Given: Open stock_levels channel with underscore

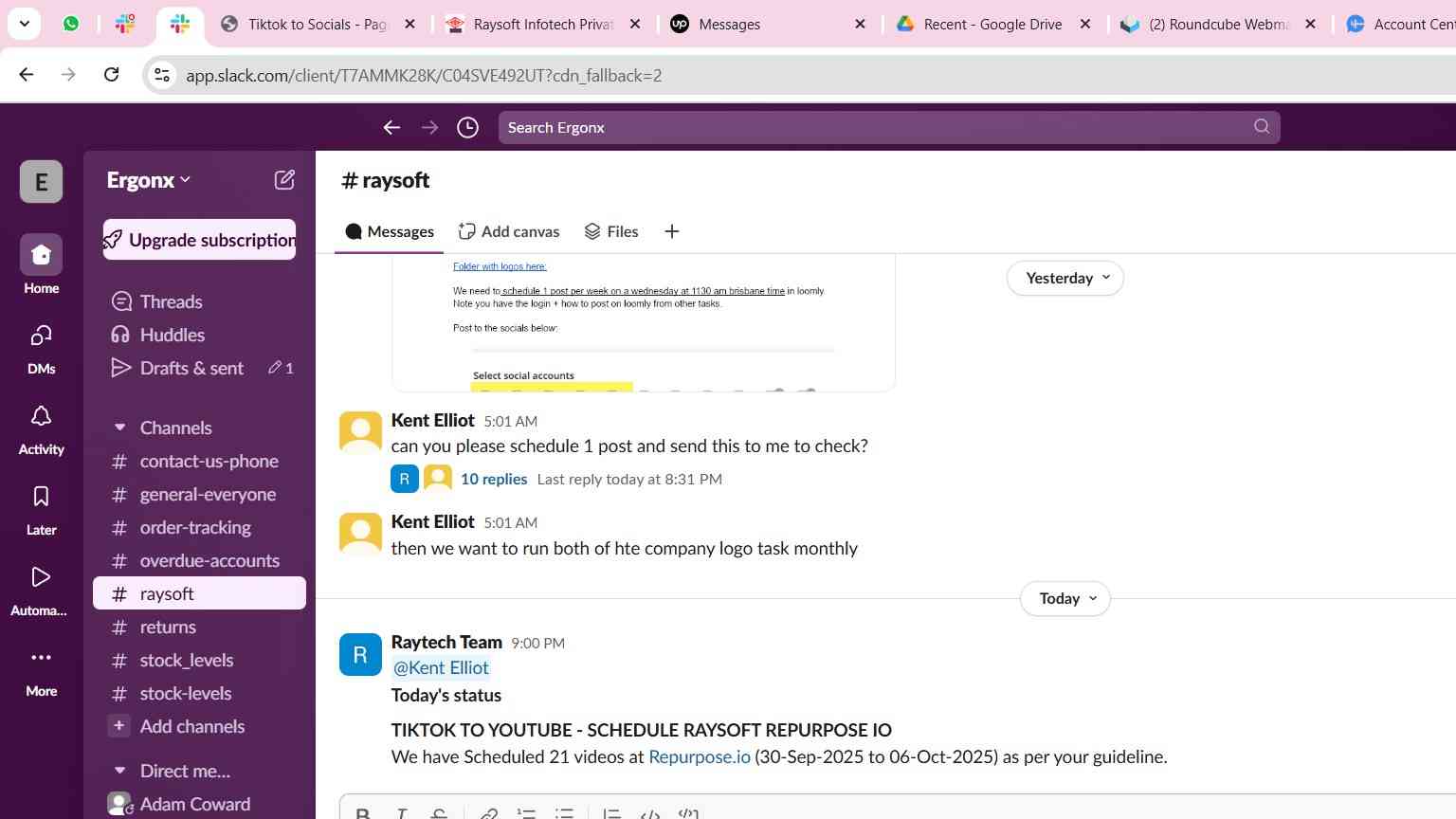Looking at the screenshot, I should click(199, 660).
